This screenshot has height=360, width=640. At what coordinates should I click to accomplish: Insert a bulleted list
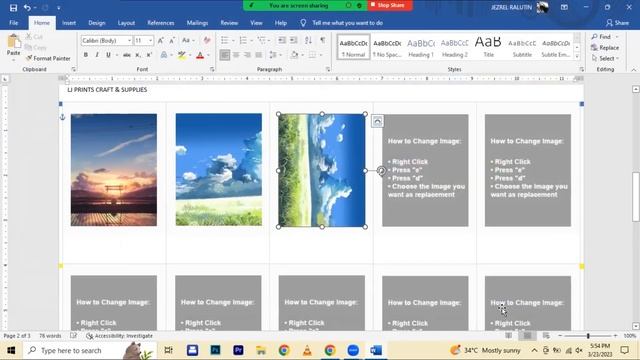(x=224, y=40)
